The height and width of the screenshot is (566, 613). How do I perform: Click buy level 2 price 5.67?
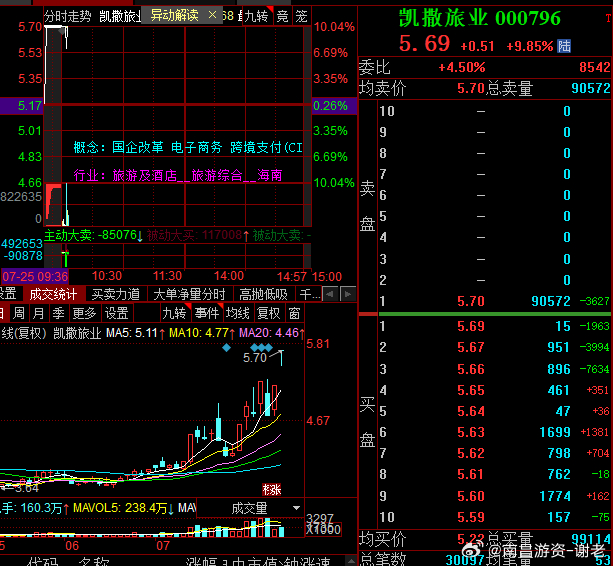[x=471, y=347]
